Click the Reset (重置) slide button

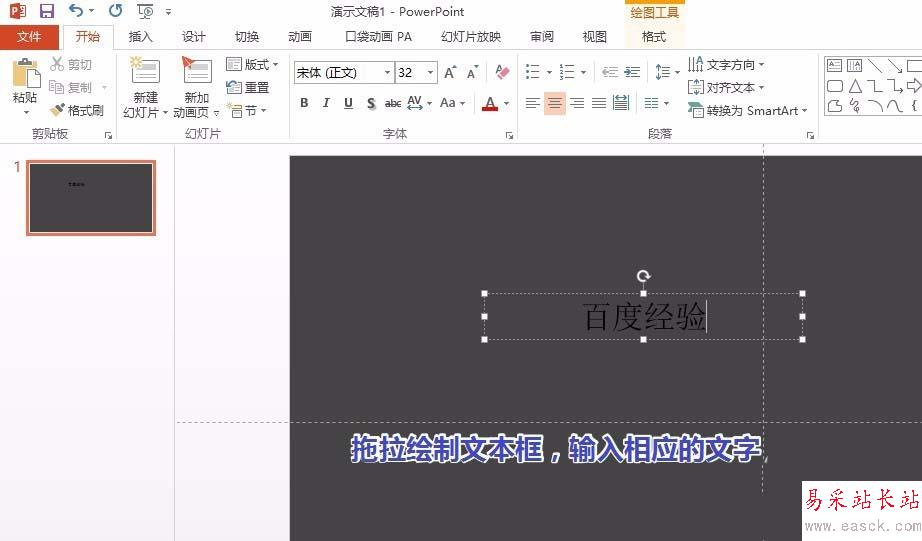click(x=248, y=88)
